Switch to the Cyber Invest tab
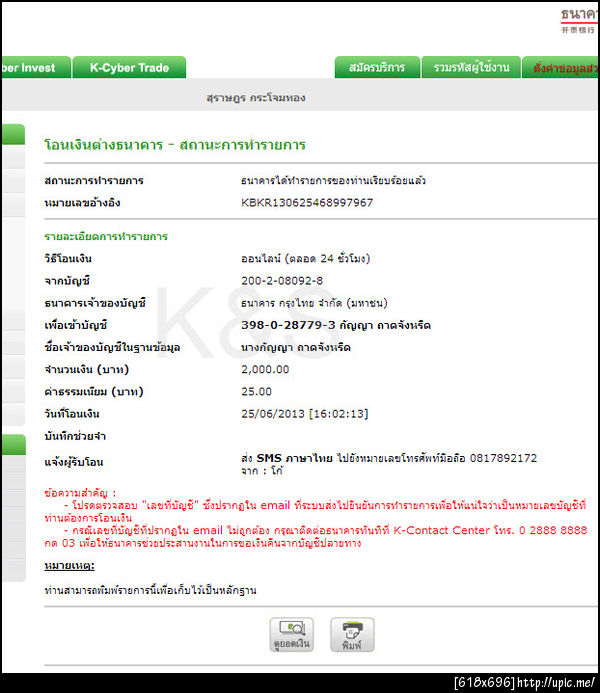 tap(36, 67)
